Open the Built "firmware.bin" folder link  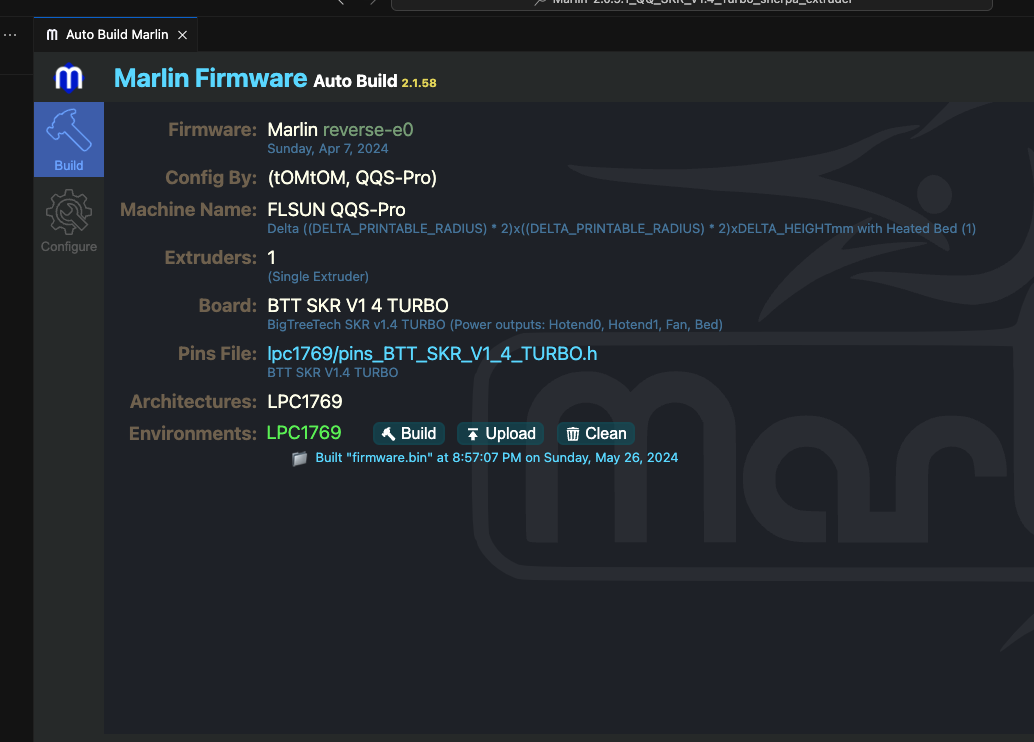[x=497, y=458]
